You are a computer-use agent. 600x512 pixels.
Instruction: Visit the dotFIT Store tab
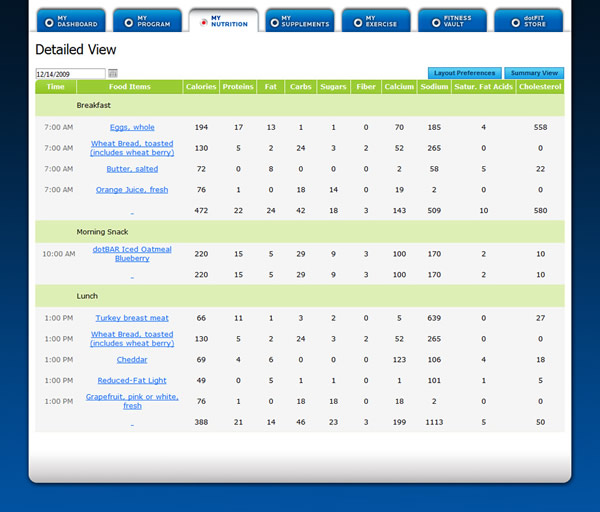click(x=528, y=21)
